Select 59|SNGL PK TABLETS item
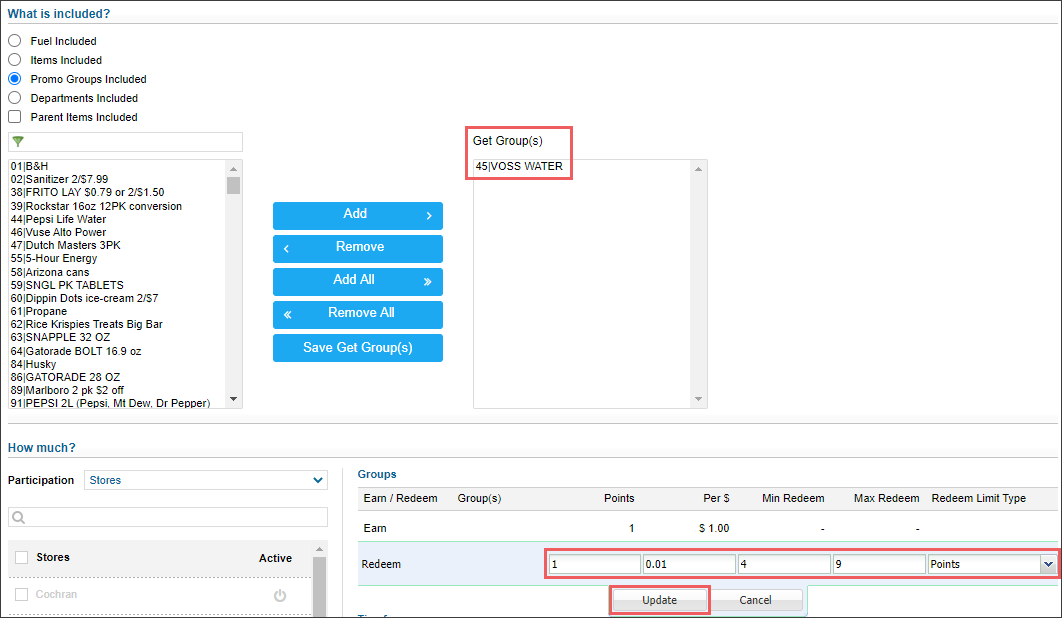This screenshot has height=618, width=1062. pos(67,285)
